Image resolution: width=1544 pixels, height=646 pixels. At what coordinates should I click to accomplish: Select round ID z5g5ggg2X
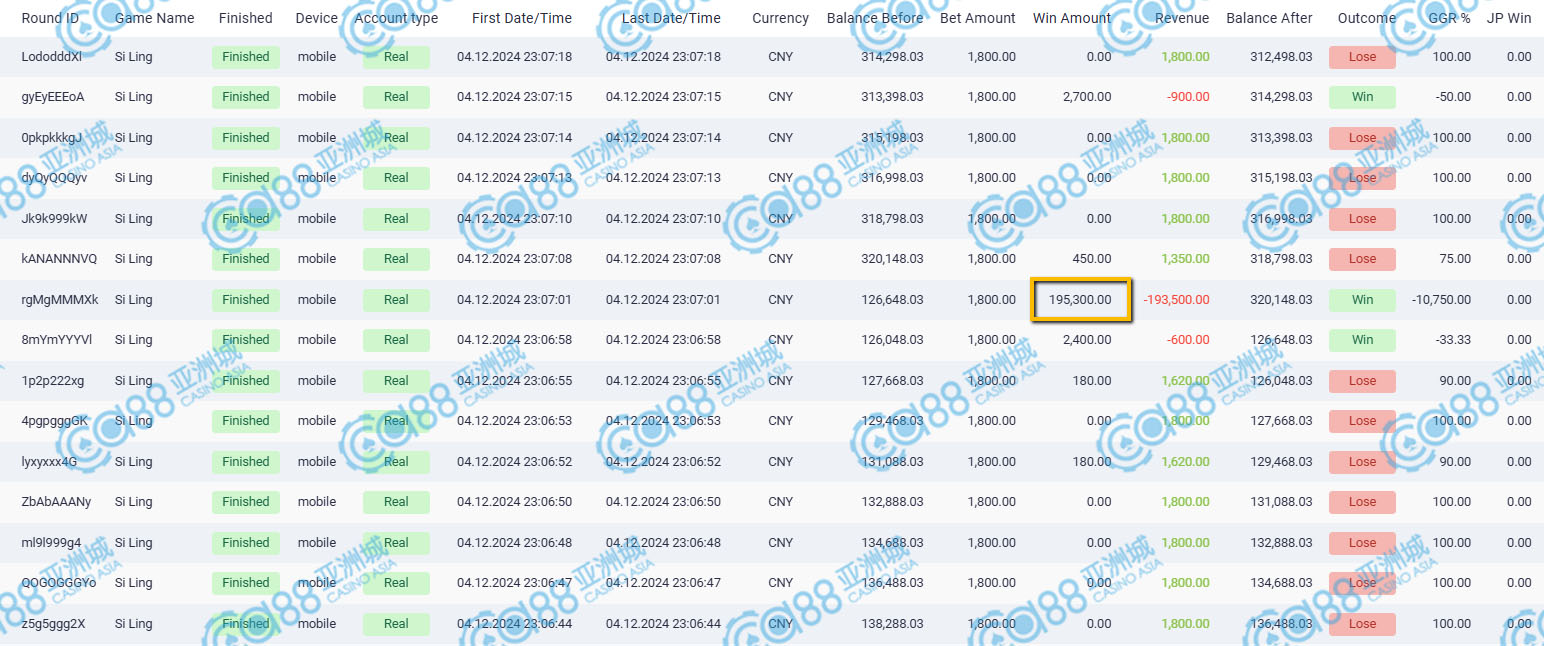coord(53,624)
